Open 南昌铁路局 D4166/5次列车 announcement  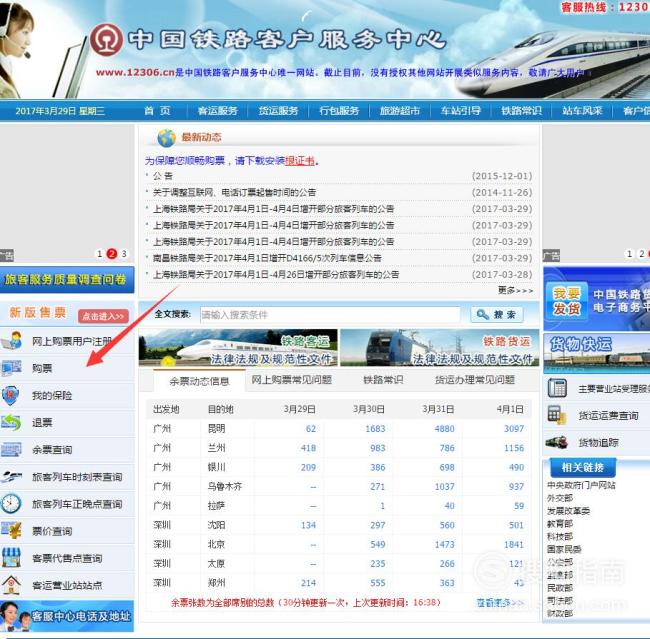(x=267, y=258)
